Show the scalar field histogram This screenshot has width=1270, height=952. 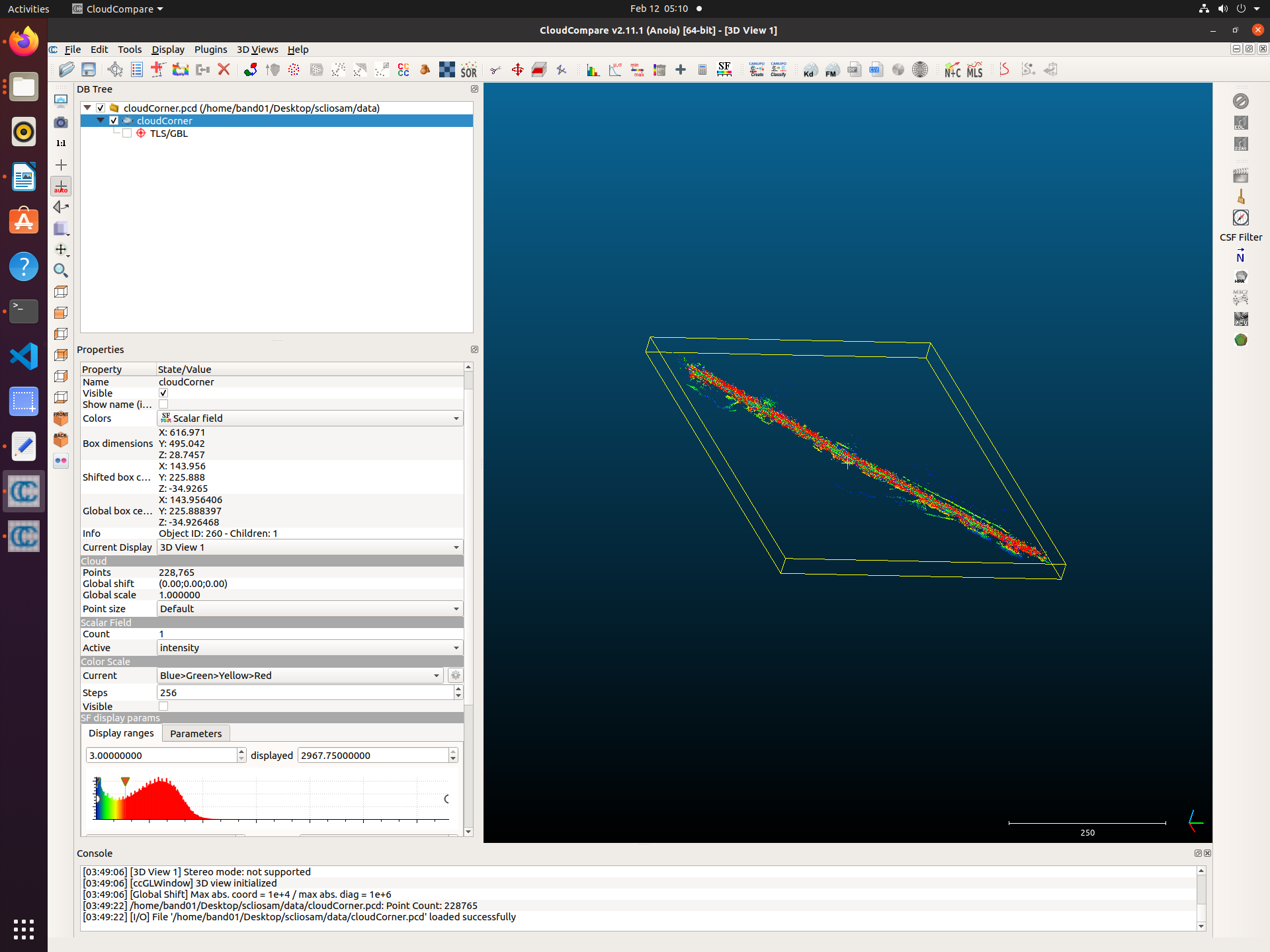(593, 69)
